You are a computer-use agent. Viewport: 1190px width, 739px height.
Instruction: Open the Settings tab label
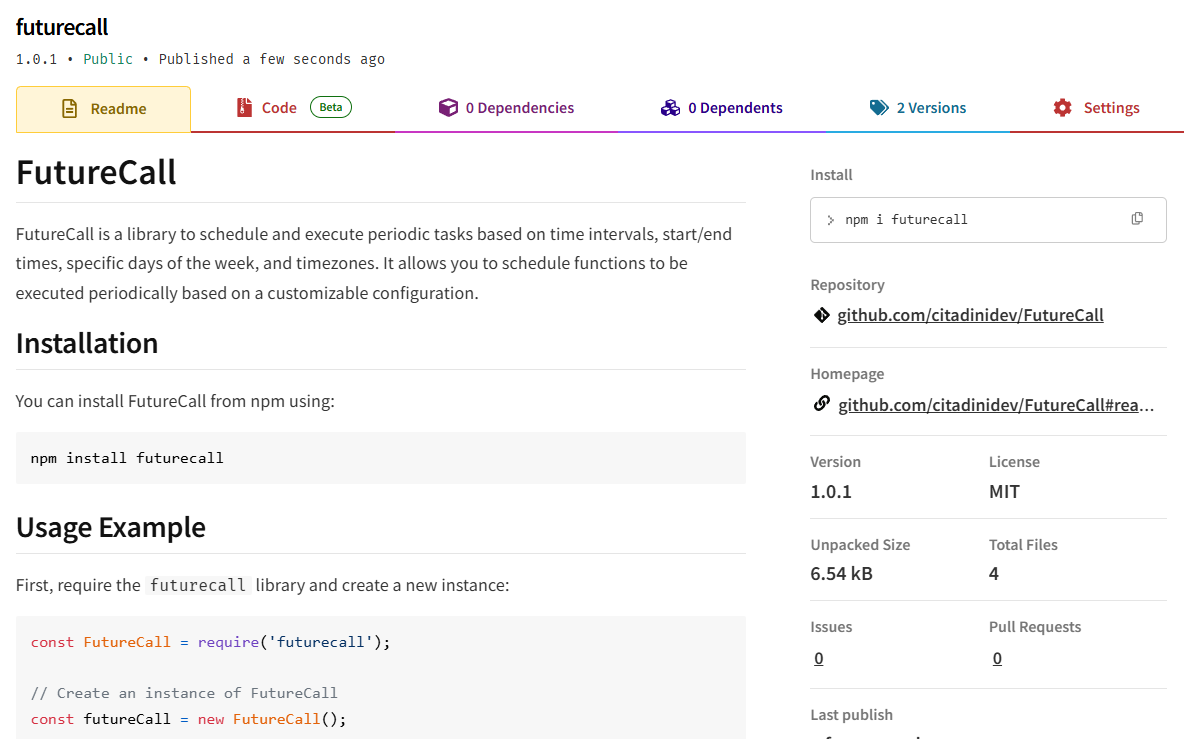1111,108
